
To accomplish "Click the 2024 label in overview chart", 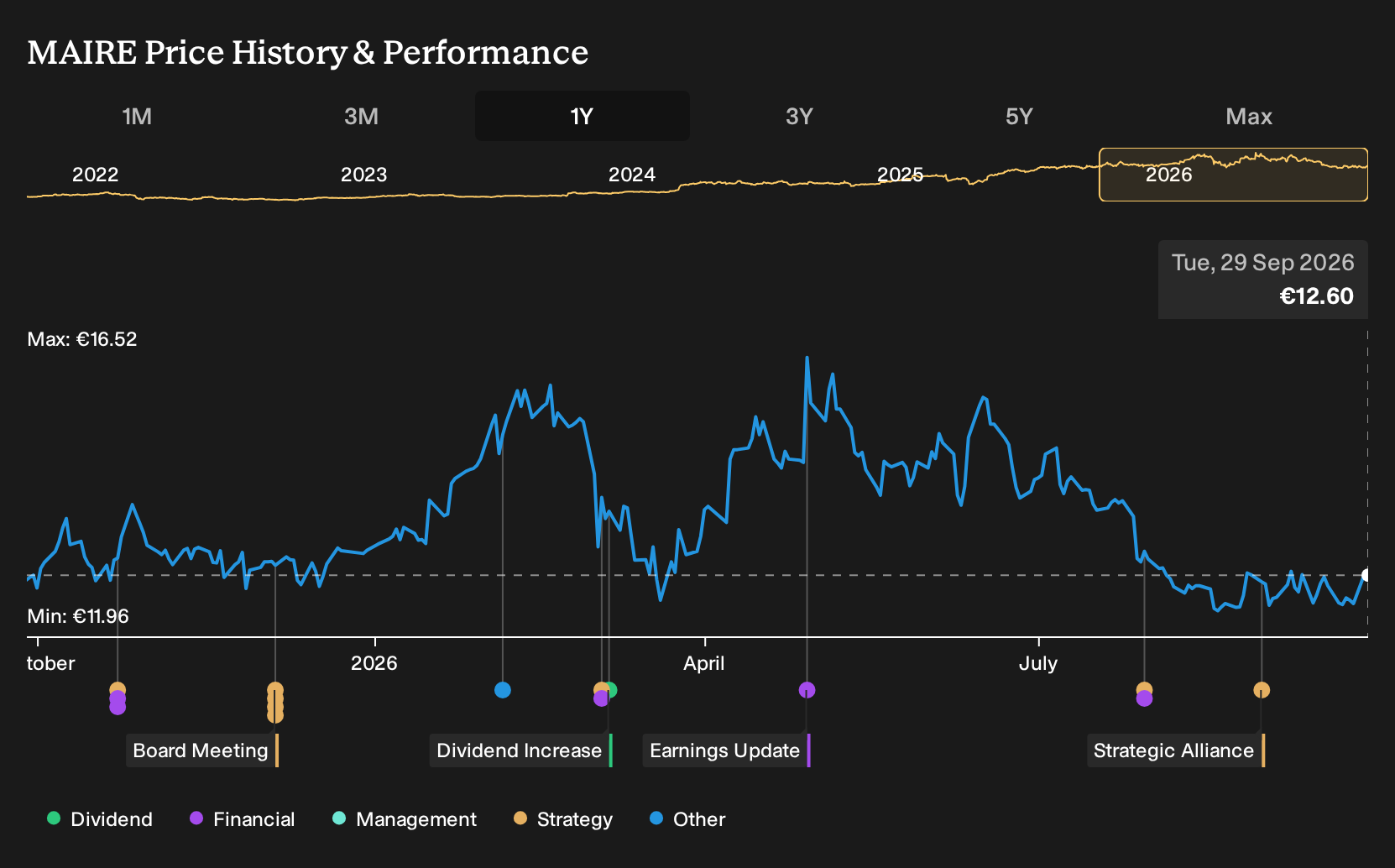I will [x=631, y=175].
